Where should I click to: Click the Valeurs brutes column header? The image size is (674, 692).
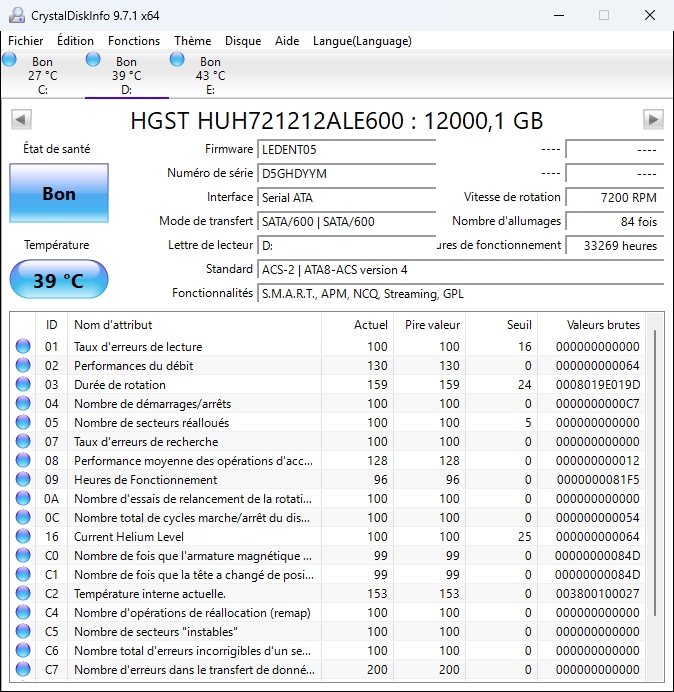(591, 325)
